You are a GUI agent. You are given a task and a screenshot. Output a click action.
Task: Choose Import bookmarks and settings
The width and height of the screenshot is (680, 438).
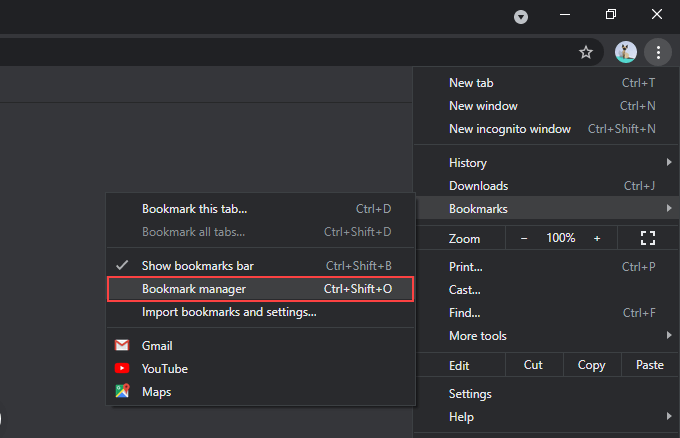pyautogui.click(x=229, y=312)
